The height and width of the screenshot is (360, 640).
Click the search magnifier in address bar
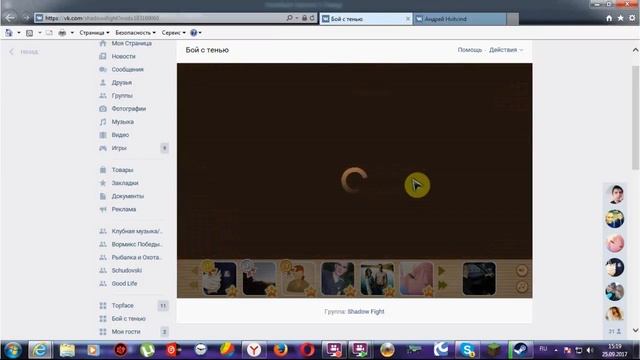coord(289,18)
